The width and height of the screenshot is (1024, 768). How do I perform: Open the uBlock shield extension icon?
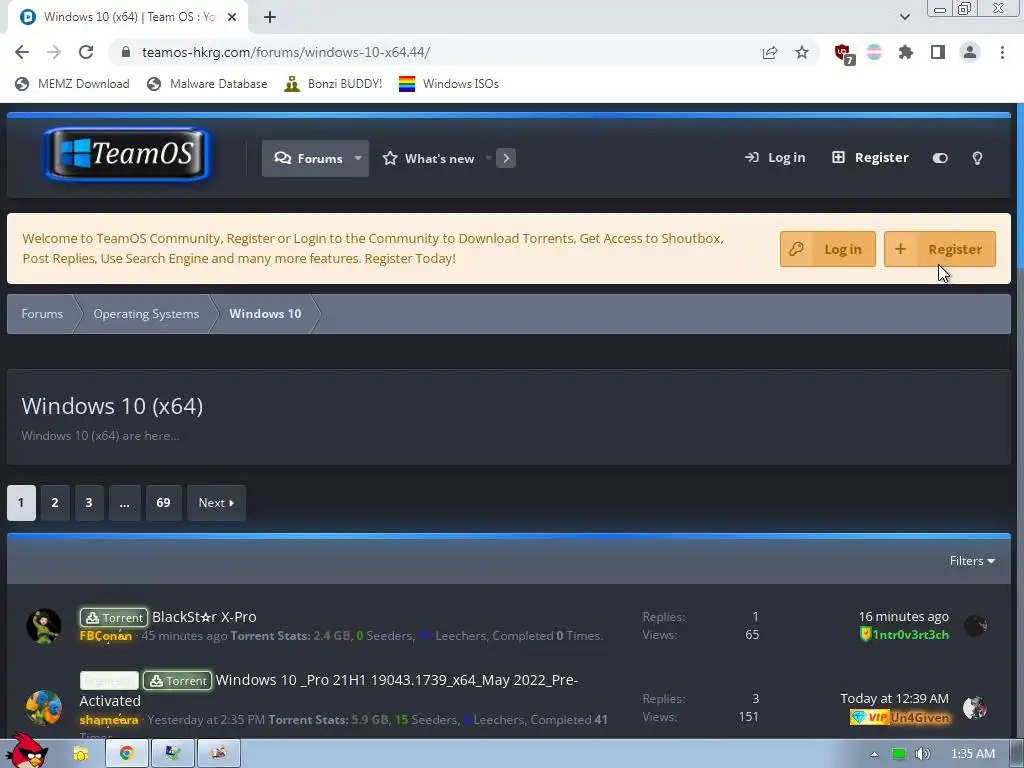tap(843, 53)
